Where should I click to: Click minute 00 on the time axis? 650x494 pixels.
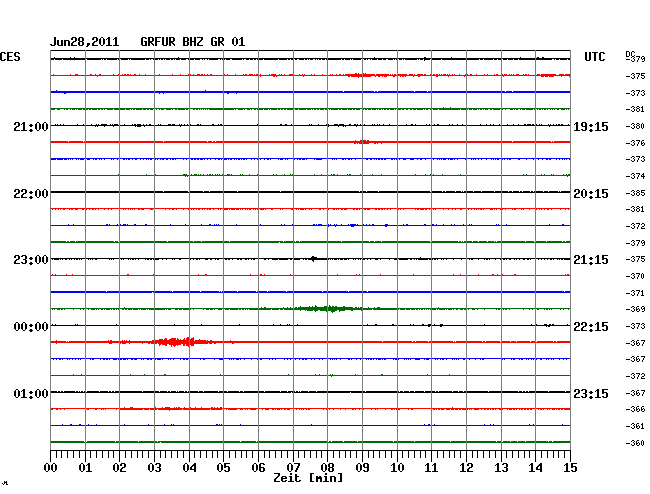pos(51,467)
